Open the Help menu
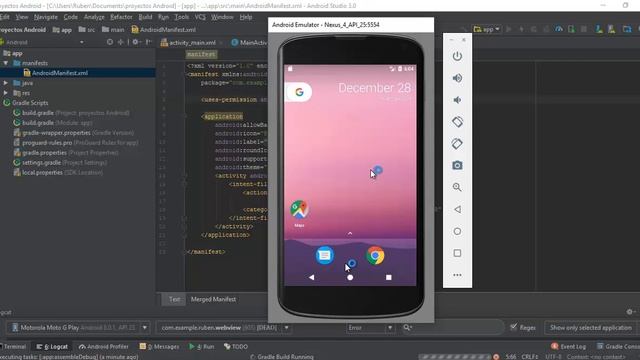The image size is (640, 360). [246, 17]
